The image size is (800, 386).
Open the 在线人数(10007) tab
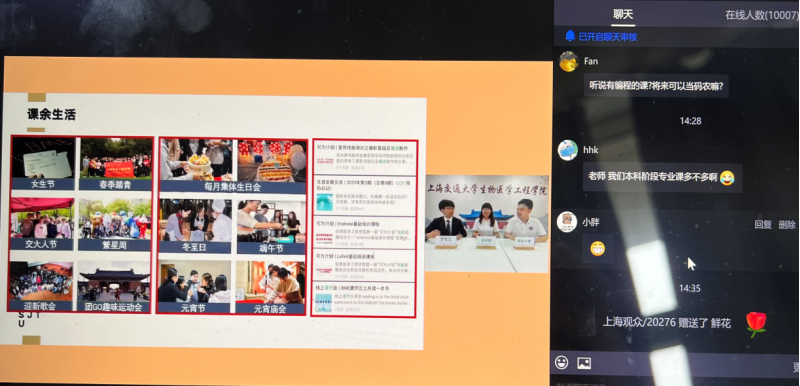tap(761, 15)
